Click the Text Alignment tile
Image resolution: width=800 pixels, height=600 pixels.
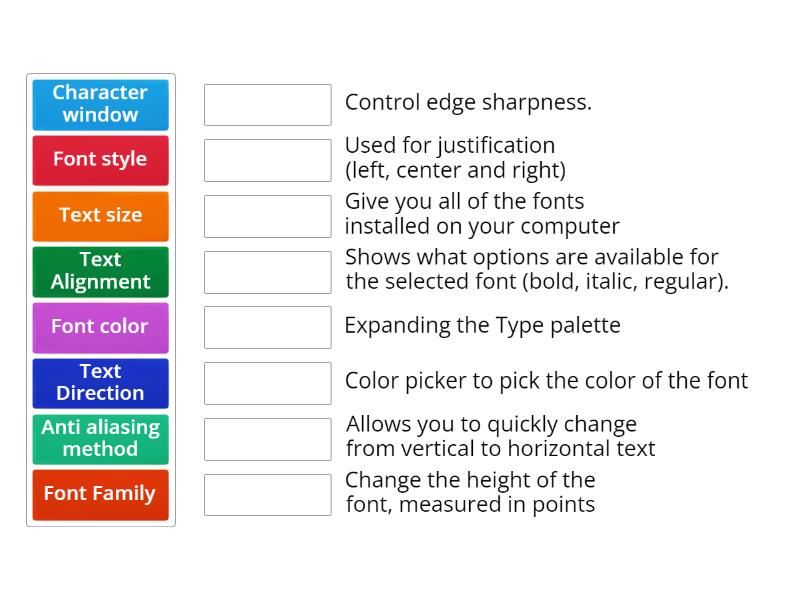pyautogui.click(x=100, y=271)
